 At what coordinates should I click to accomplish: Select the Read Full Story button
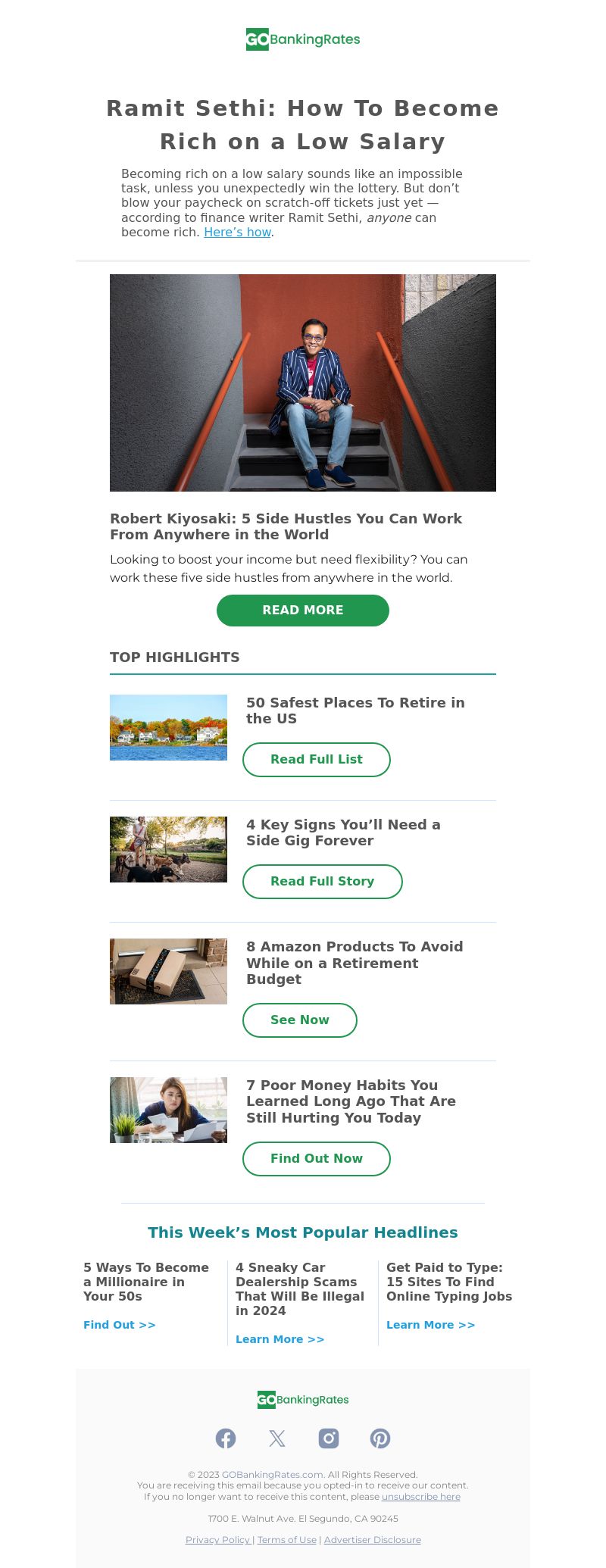(x=323, y=882)
